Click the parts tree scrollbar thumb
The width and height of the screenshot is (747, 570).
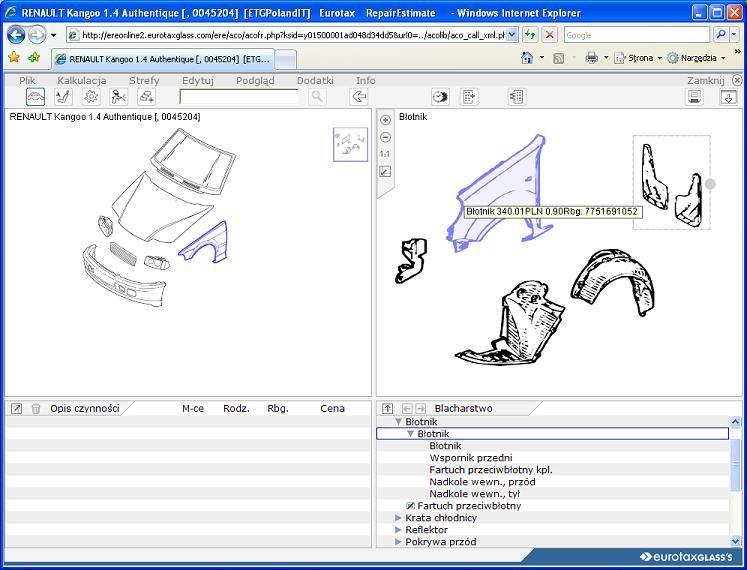[x=735, y=464]
